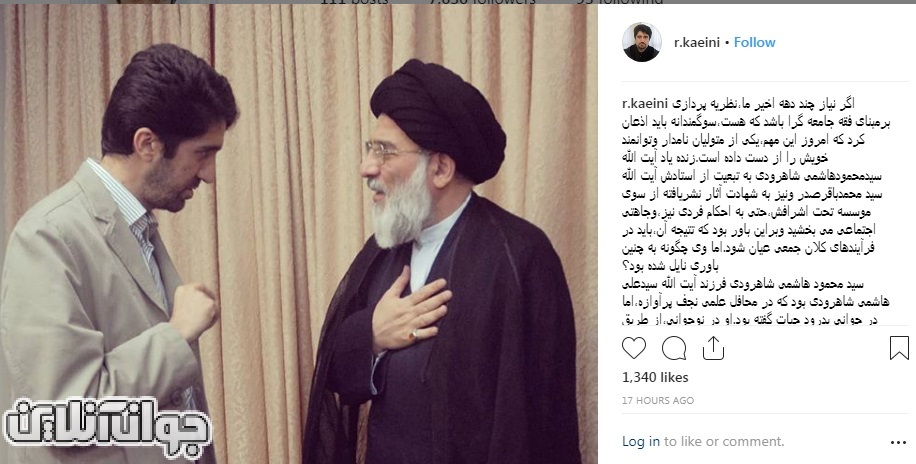Viewport: 916px width, 464px height.
Task: Click the 'to like or comment' prompt text
Action: (x=724, y=441)
